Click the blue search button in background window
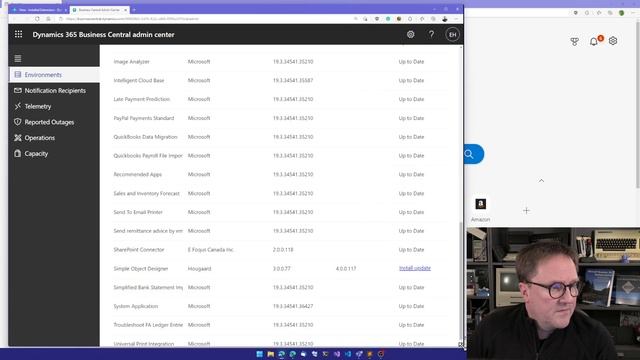Viewport: 640px width, 360px height. pyautogui.click(x=473, y=154)
